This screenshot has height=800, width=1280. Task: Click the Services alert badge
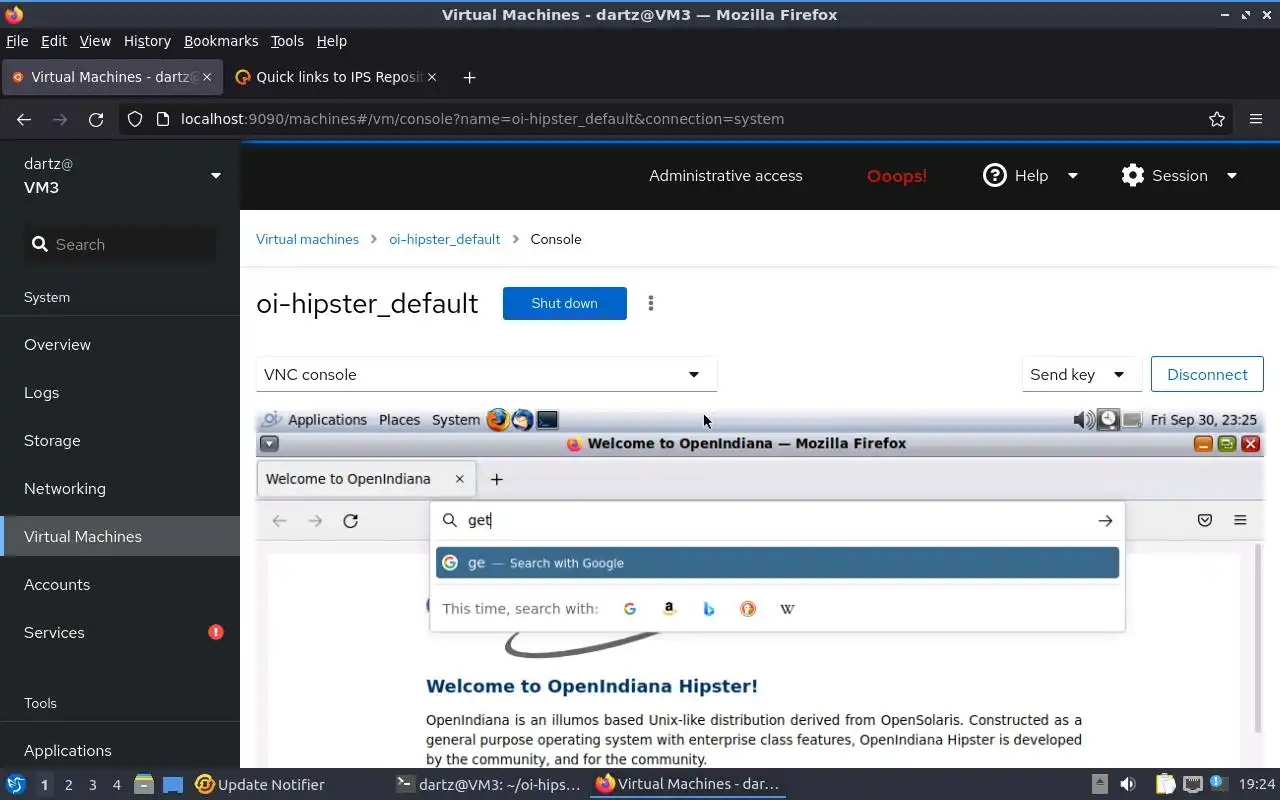(x=216, y=632)
